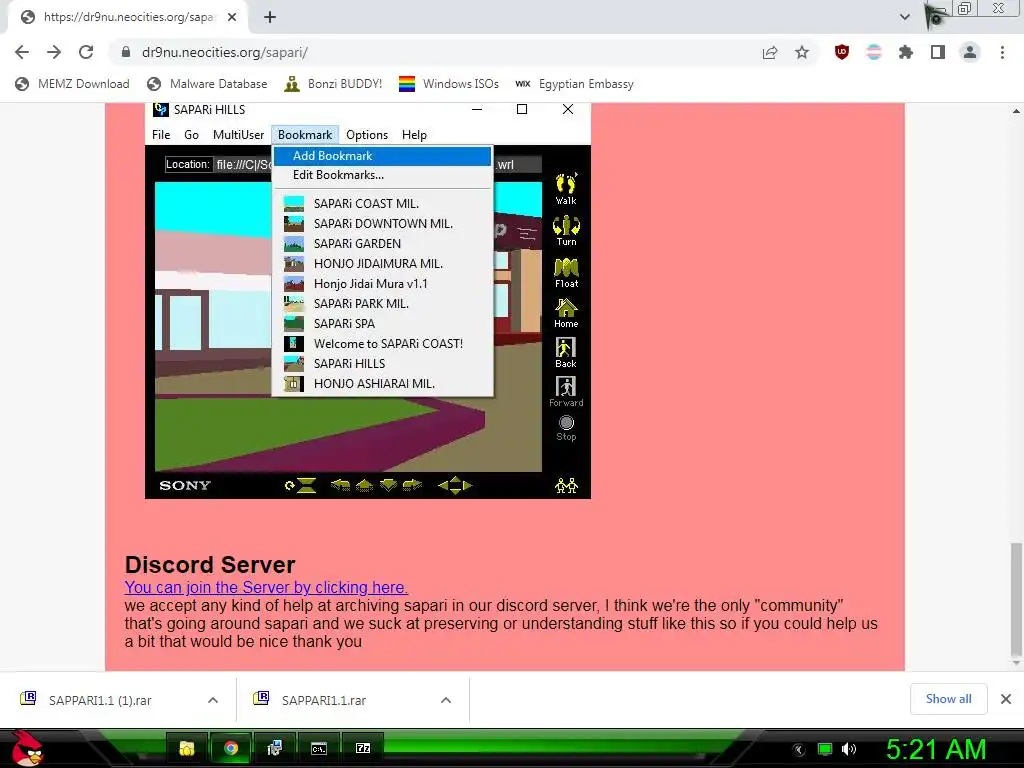This screenshot has height=768, width=1024.
Task: Click the share page icon in address bar
Action: pos(770,52)
